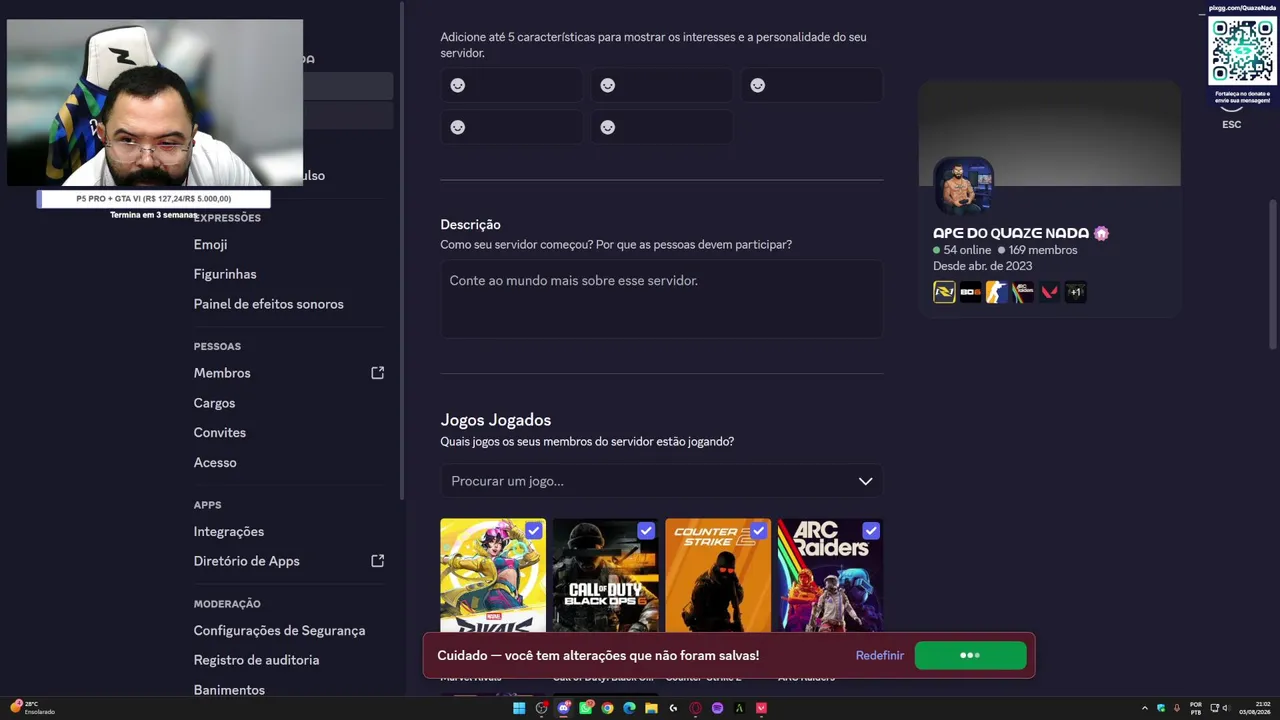Click the microphone icon in system tray
The image size is (1280, 720).
click(x=1177, y=708)
